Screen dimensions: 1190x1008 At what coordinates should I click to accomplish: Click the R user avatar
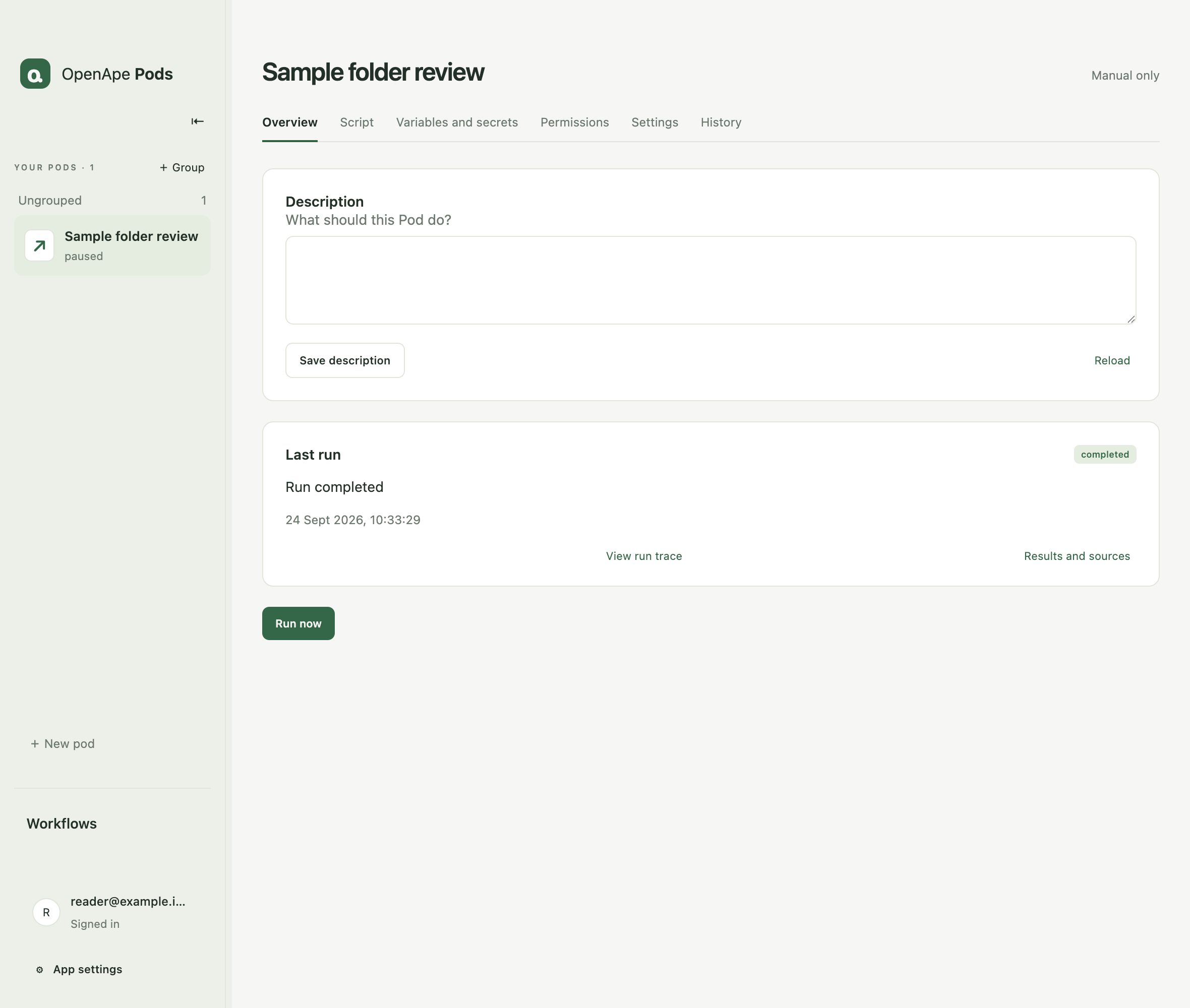46,912
